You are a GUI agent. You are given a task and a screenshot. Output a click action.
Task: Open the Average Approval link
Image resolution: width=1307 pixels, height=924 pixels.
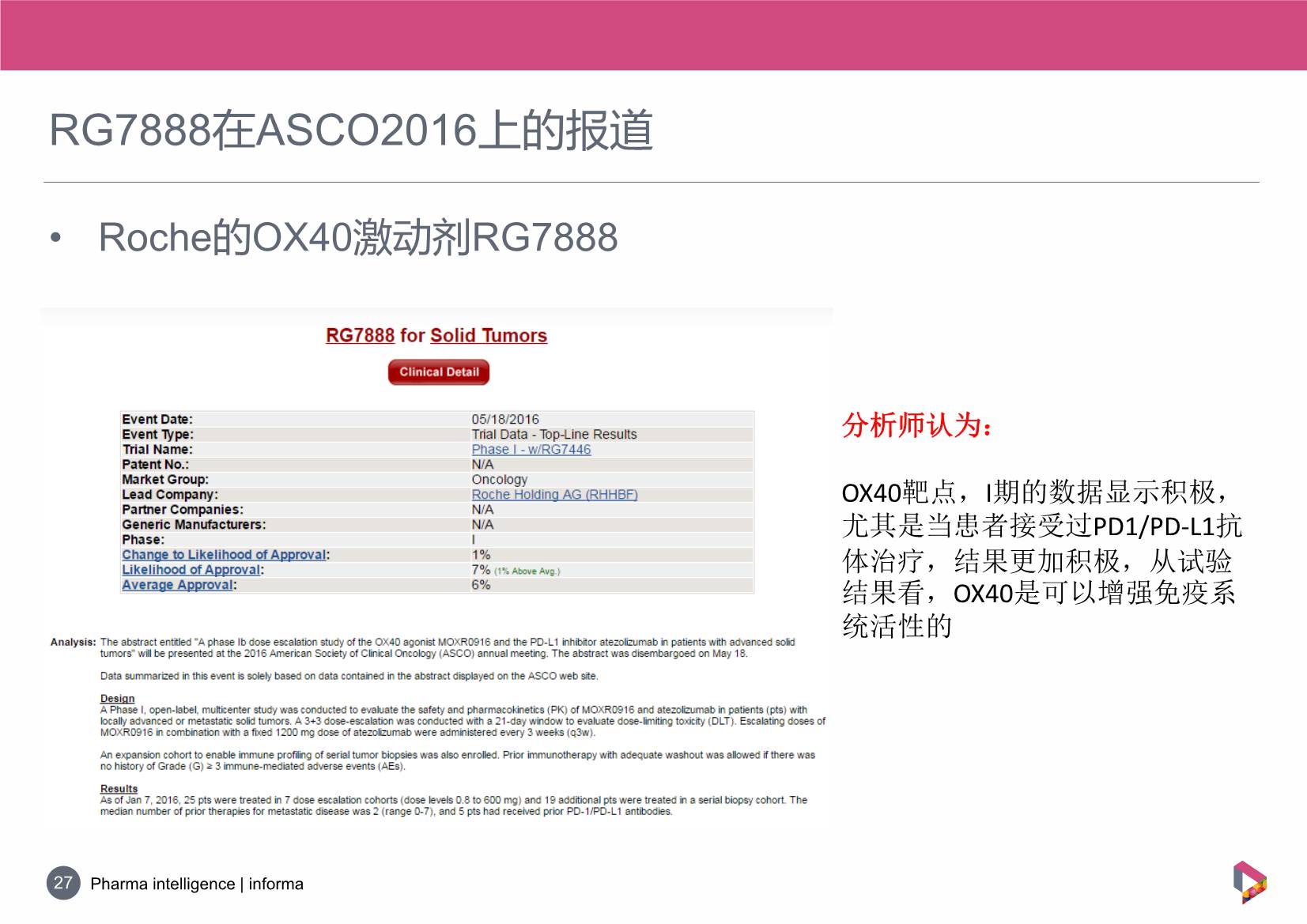(x=177, y=585)
